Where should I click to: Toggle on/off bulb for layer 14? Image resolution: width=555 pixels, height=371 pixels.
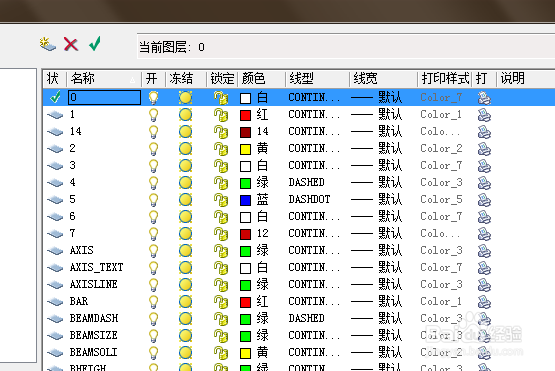pos(153,132)
